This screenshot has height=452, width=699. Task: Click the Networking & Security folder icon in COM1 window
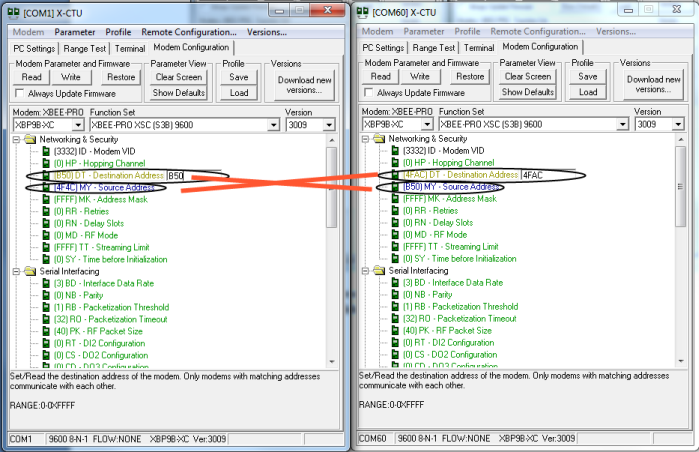pos(30,139)
